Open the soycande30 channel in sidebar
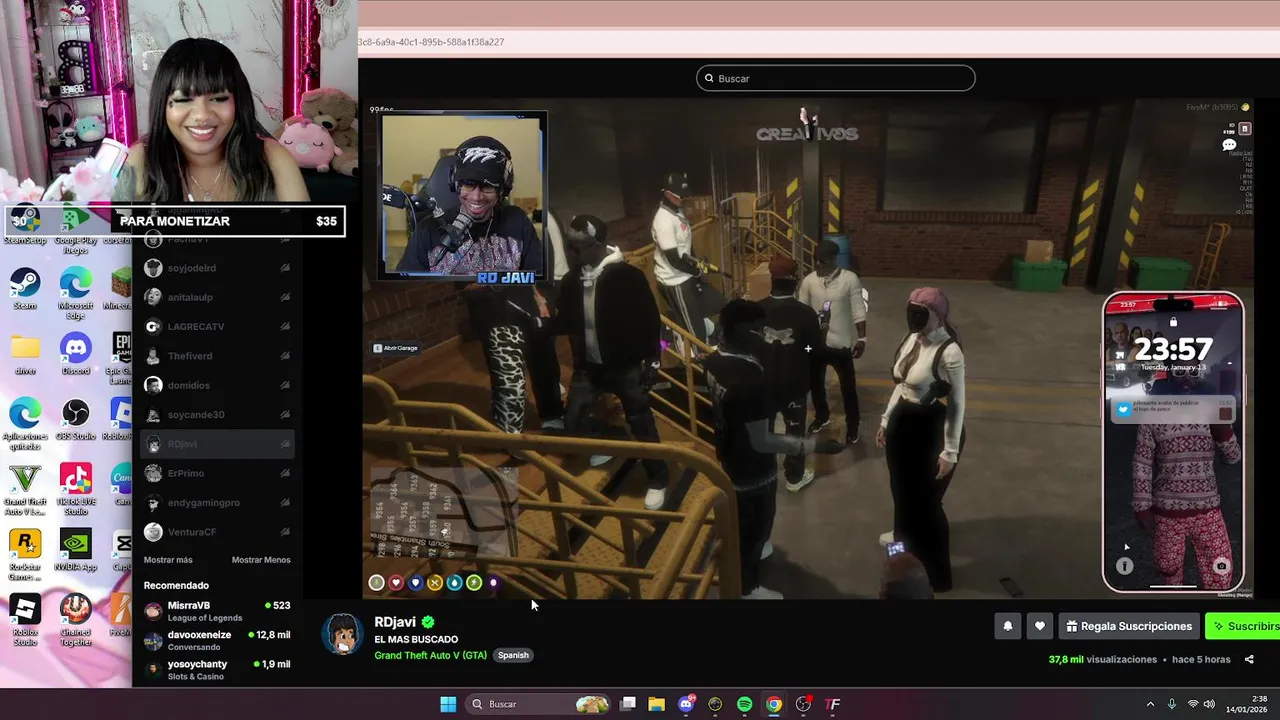 pos(218,414)
